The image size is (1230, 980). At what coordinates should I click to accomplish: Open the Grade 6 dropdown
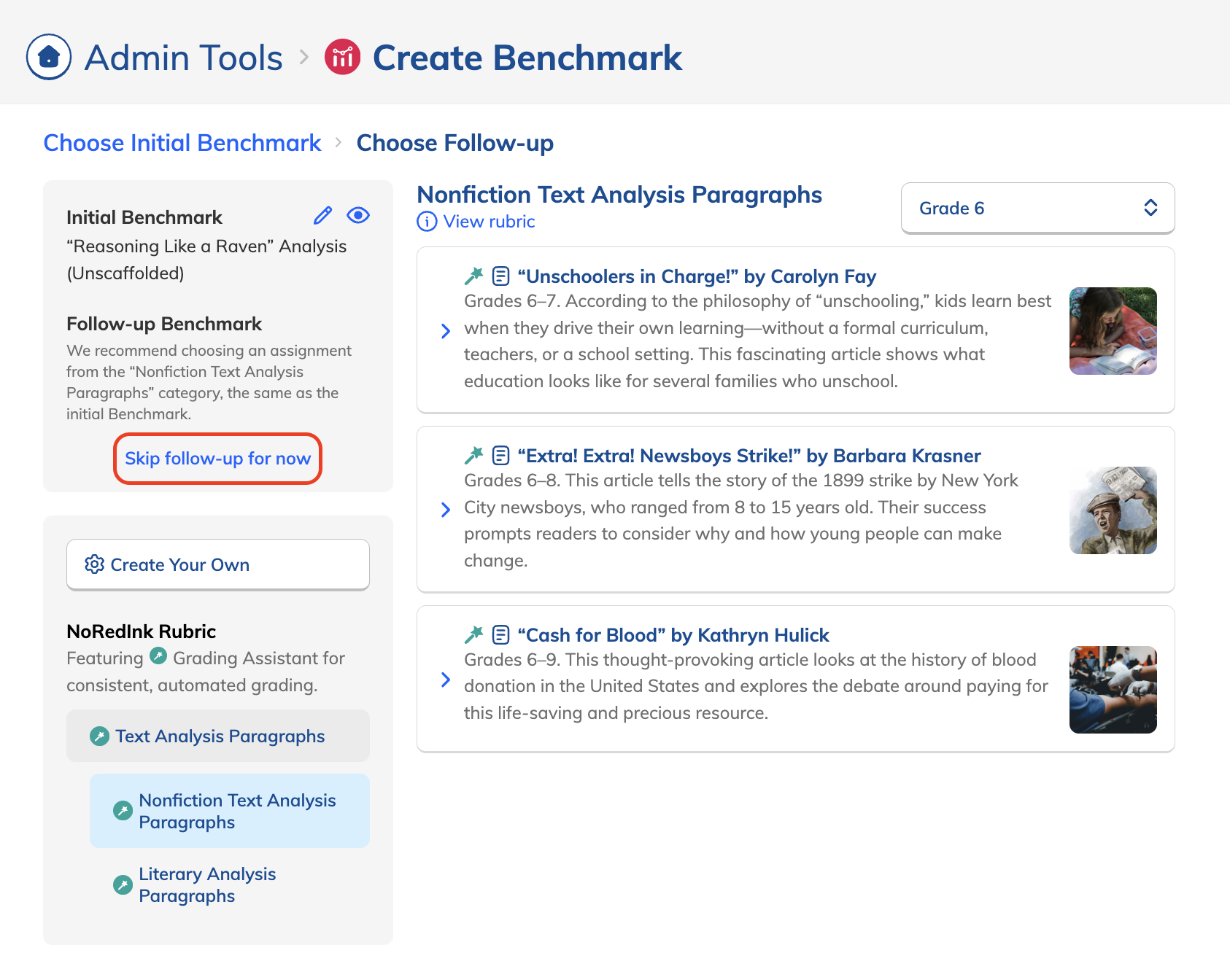coord(1037,208)
